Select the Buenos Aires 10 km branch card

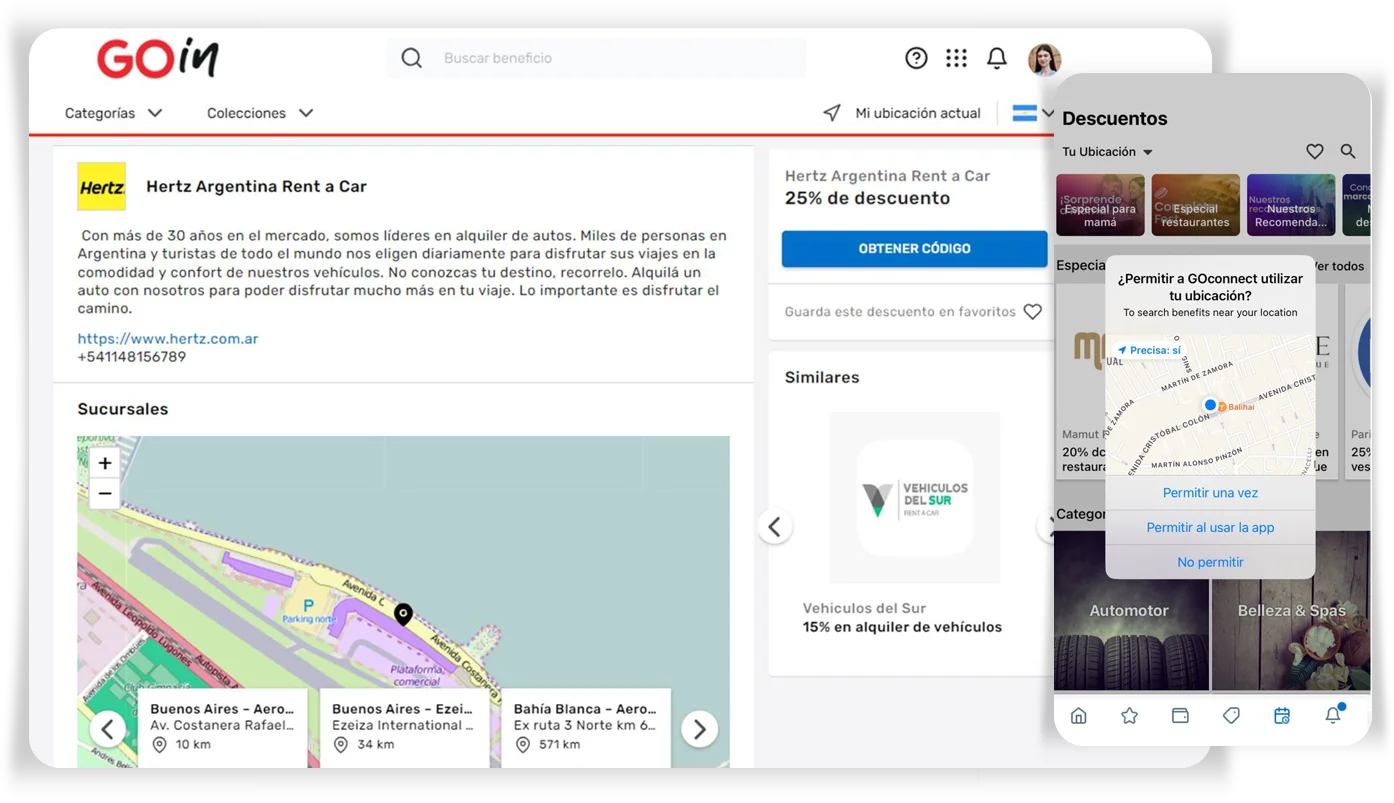click(223, 727)
